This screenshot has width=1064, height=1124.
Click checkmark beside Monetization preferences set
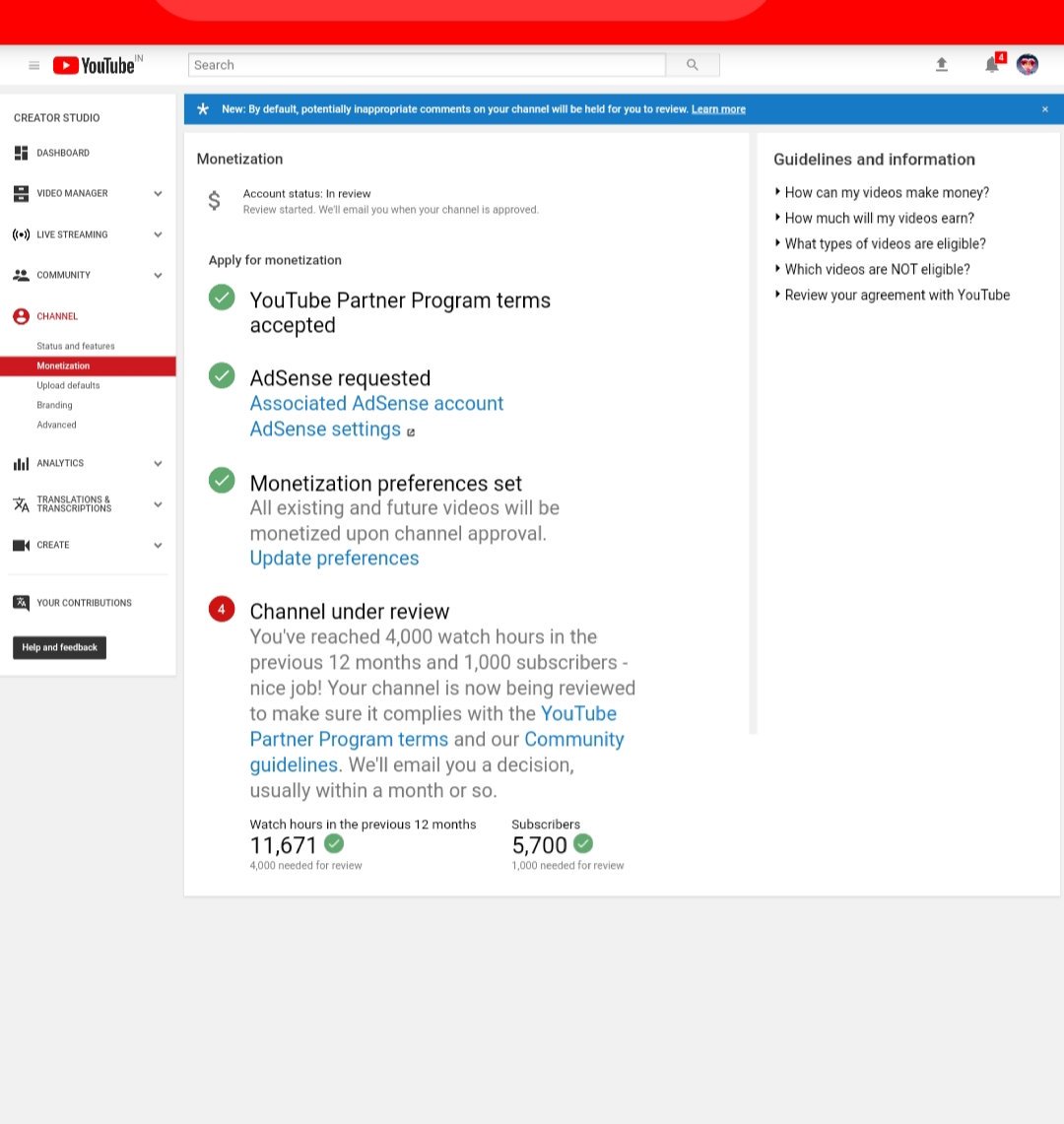point(222,481)
